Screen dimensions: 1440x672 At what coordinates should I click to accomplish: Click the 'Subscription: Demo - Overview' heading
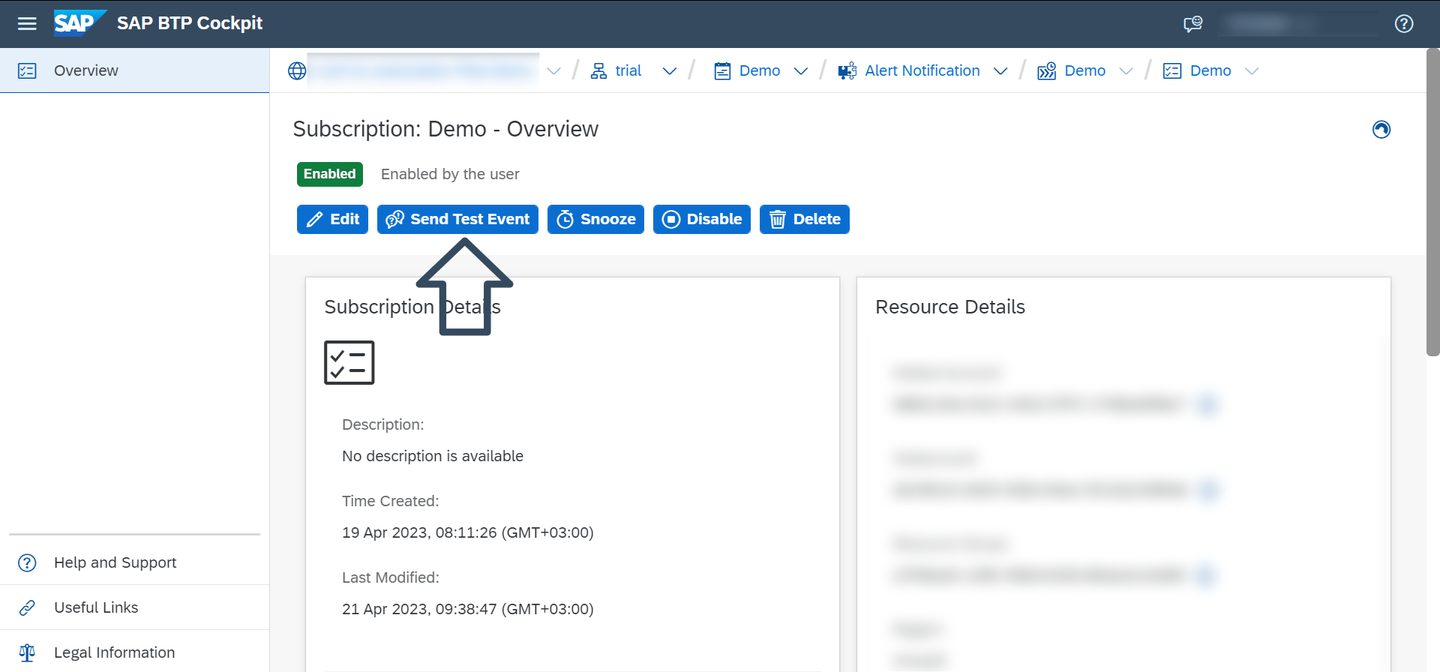click(x=446, y=129)
